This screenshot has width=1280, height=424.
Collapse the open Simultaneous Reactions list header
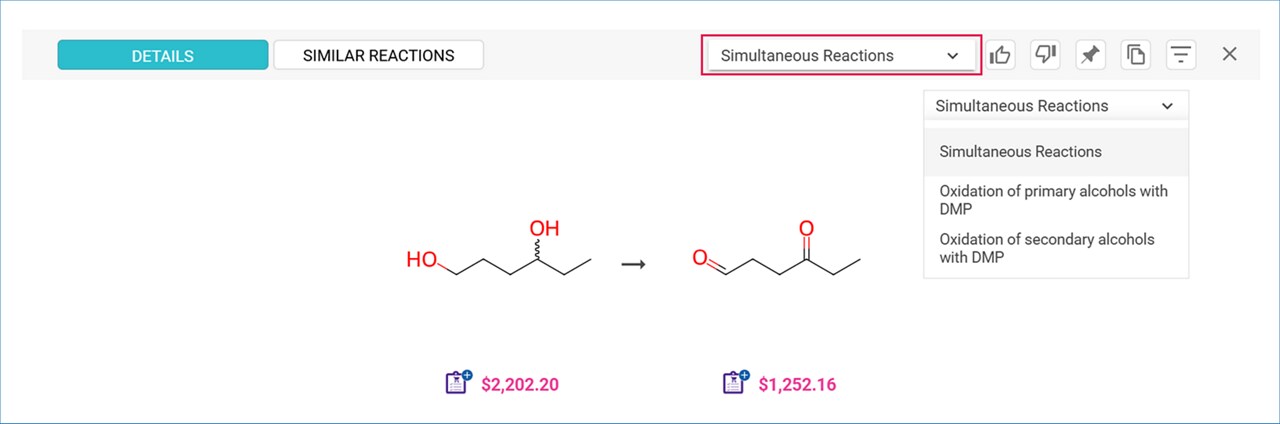coord(1055,106)
